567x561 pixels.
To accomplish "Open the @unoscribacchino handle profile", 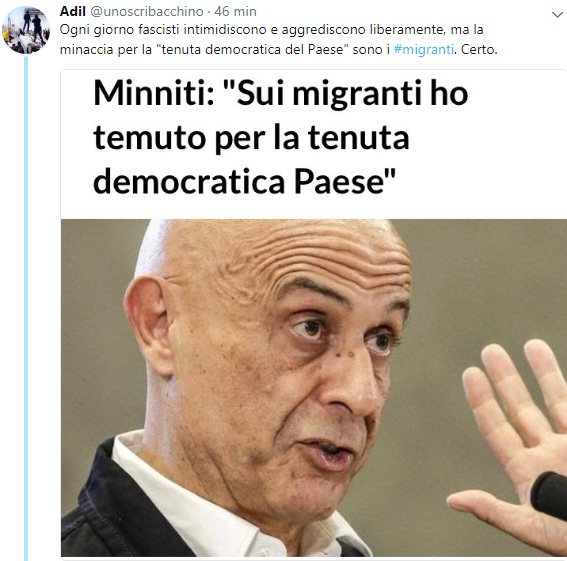I will click(x=146, y=12).
